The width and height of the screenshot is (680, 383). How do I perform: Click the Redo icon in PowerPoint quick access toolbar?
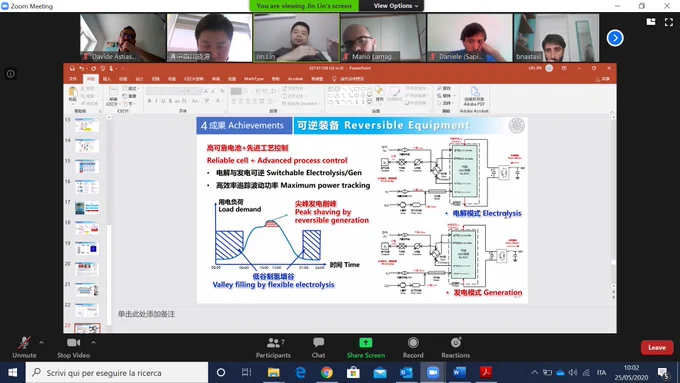93,69
